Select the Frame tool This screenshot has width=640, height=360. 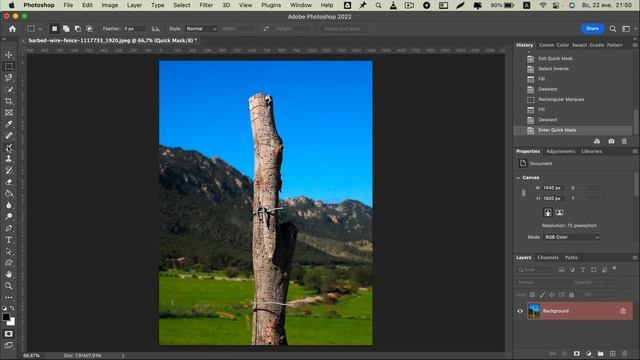9,112
